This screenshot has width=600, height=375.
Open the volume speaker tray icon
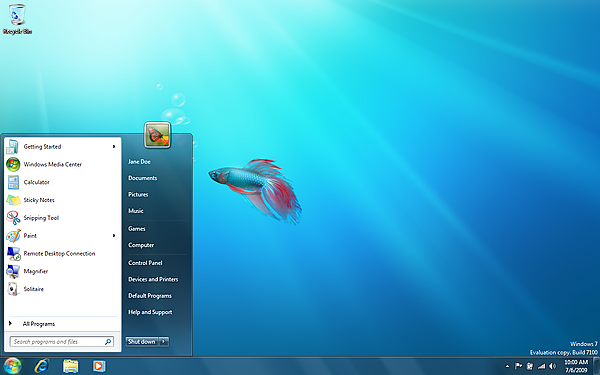coord(552,366)
